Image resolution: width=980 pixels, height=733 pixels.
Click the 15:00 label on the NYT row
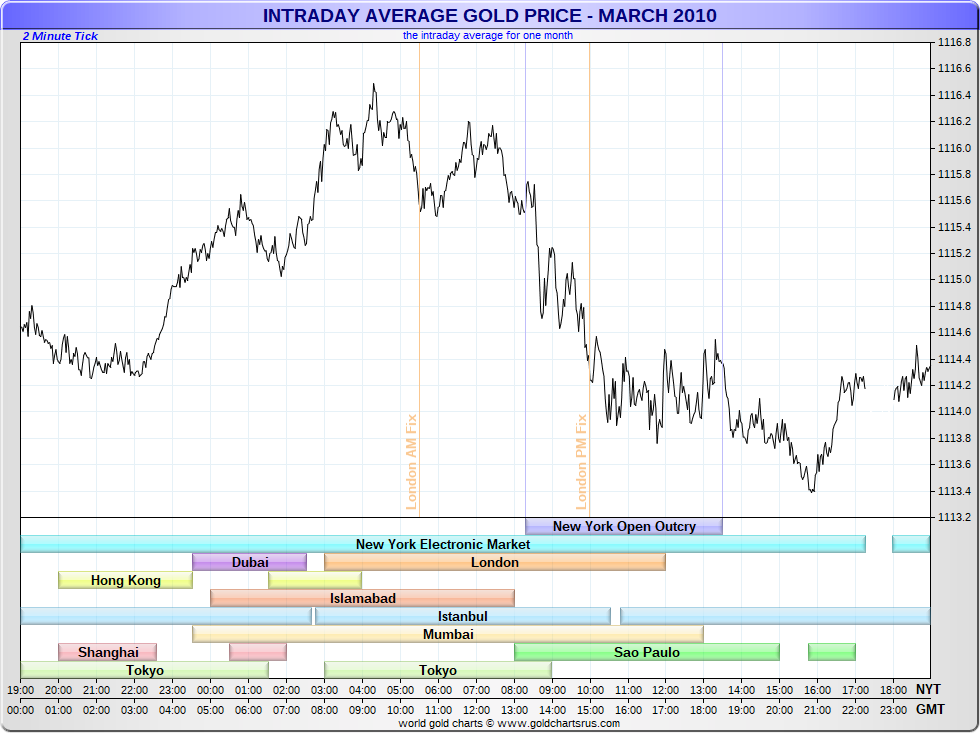[x=779, y=691]
